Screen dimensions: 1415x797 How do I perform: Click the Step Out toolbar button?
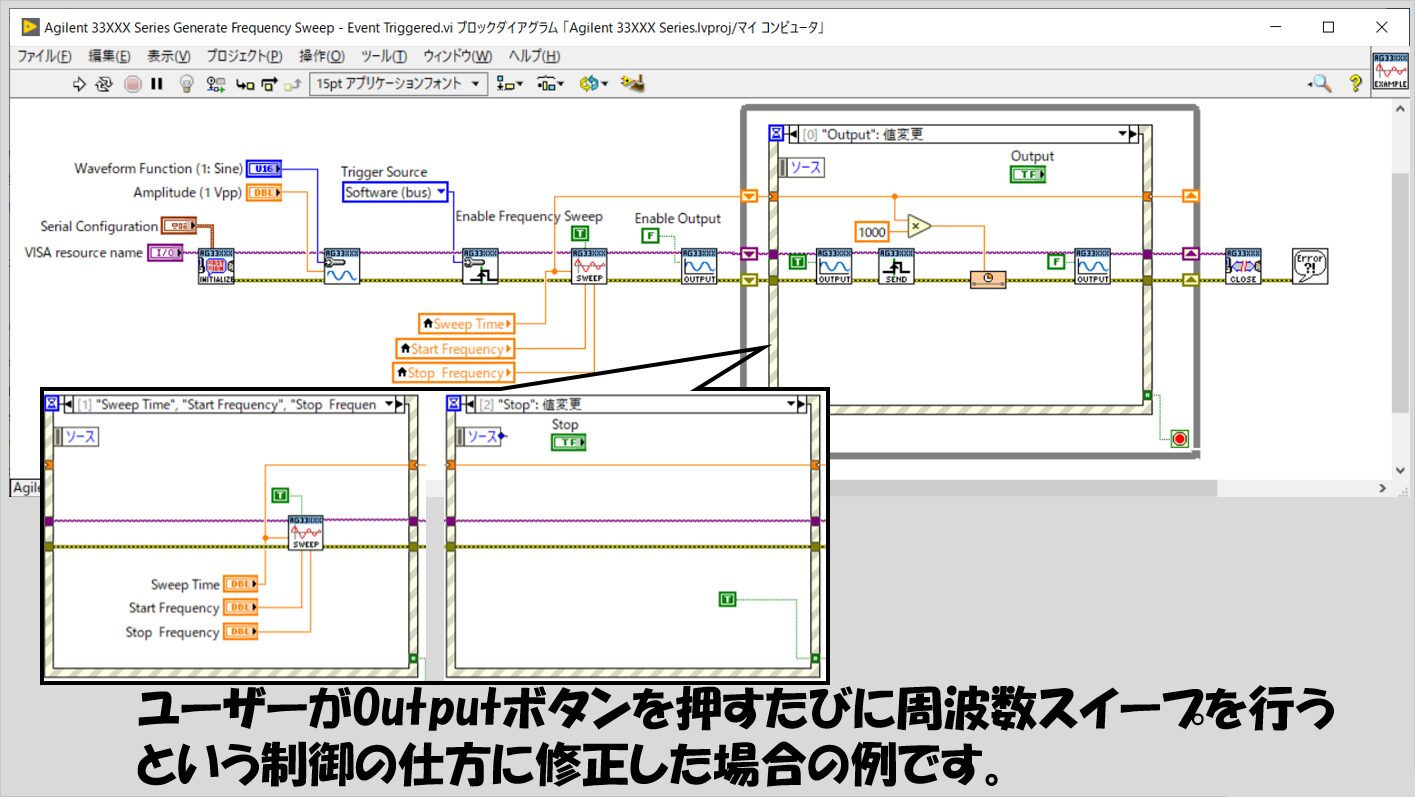coord(293,85)
